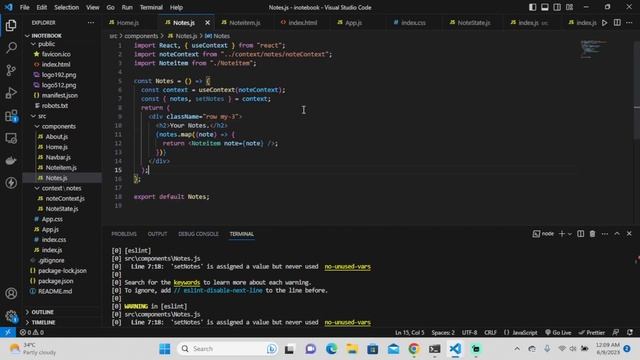Toggle the primary side bar layout
Screen dimensions: 640x360
532,7
